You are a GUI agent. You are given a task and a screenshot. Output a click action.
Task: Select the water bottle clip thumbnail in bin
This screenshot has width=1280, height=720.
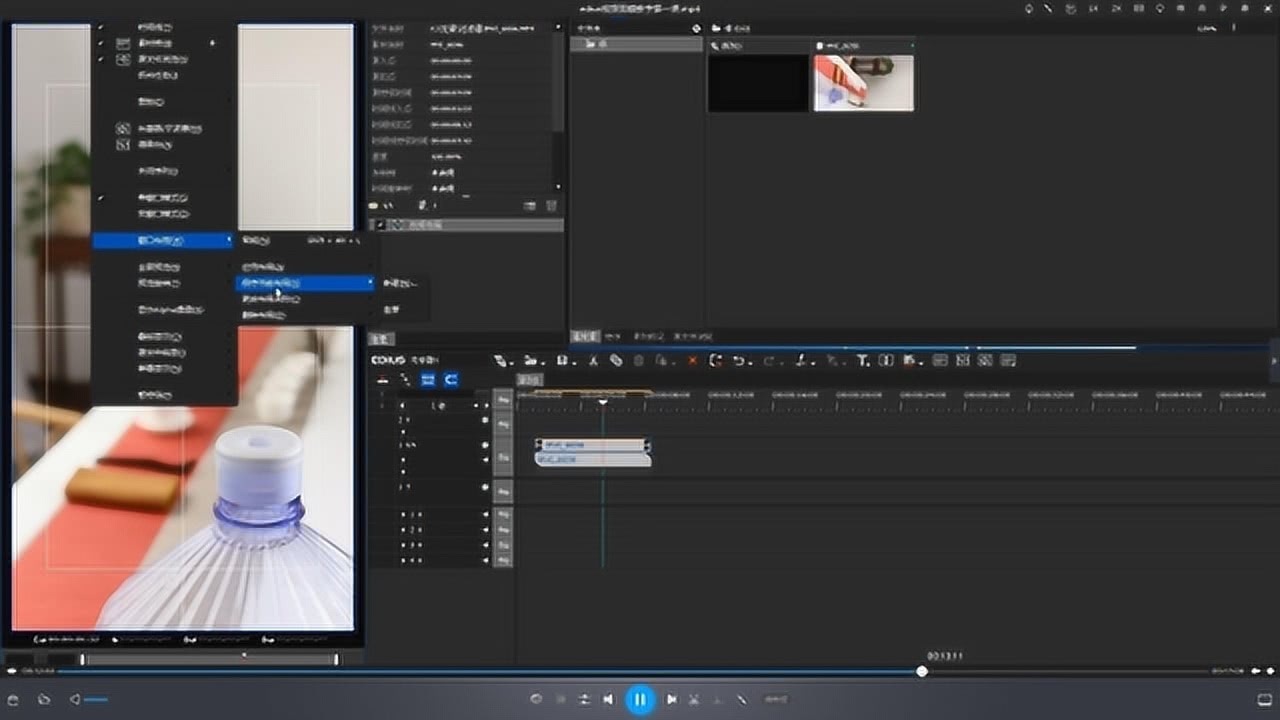pos(863,82)
